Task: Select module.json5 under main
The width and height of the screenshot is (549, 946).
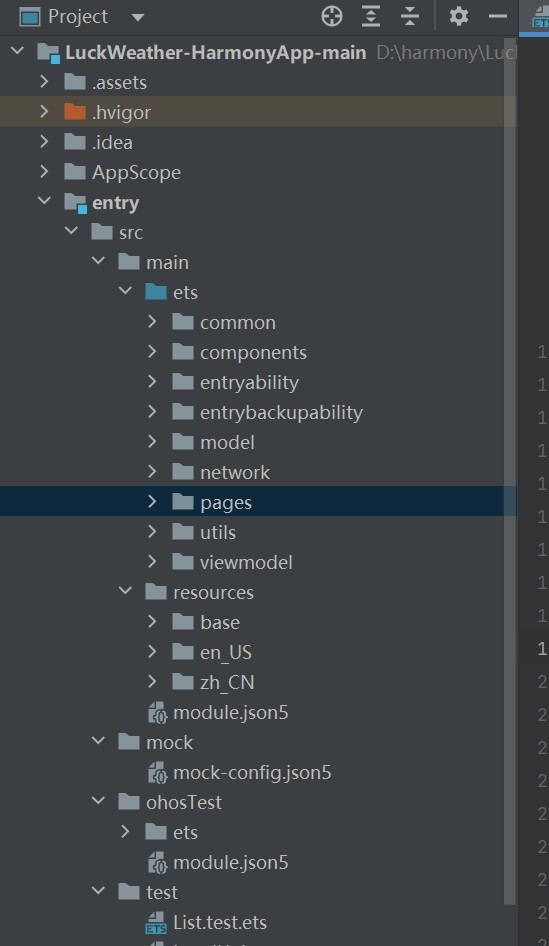Action: click(x=230, y=713)
